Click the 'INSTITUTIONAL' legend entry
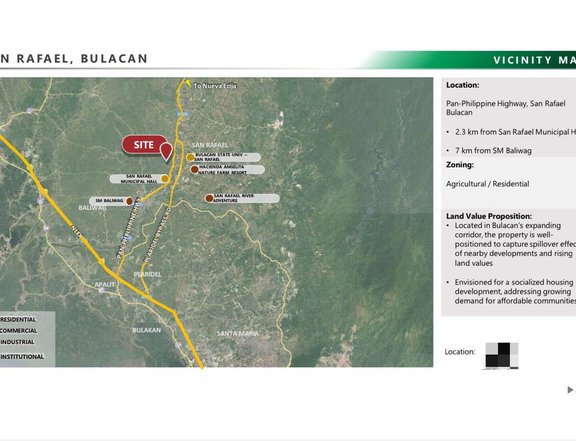 [x=22, y=357]
